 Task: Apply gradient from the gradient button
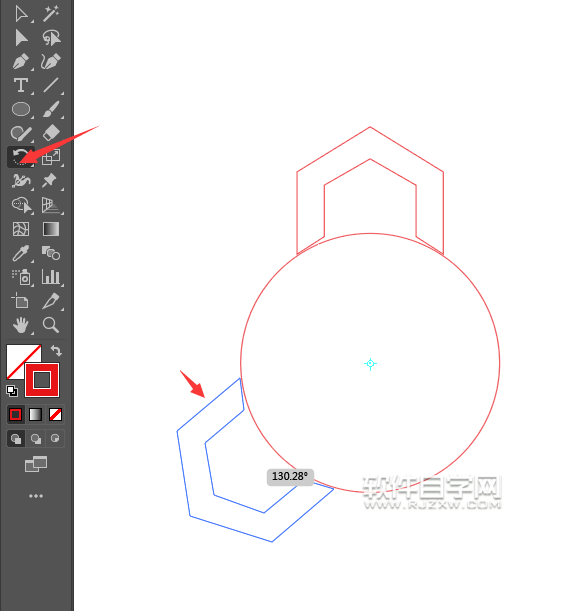tap(35, 415)
